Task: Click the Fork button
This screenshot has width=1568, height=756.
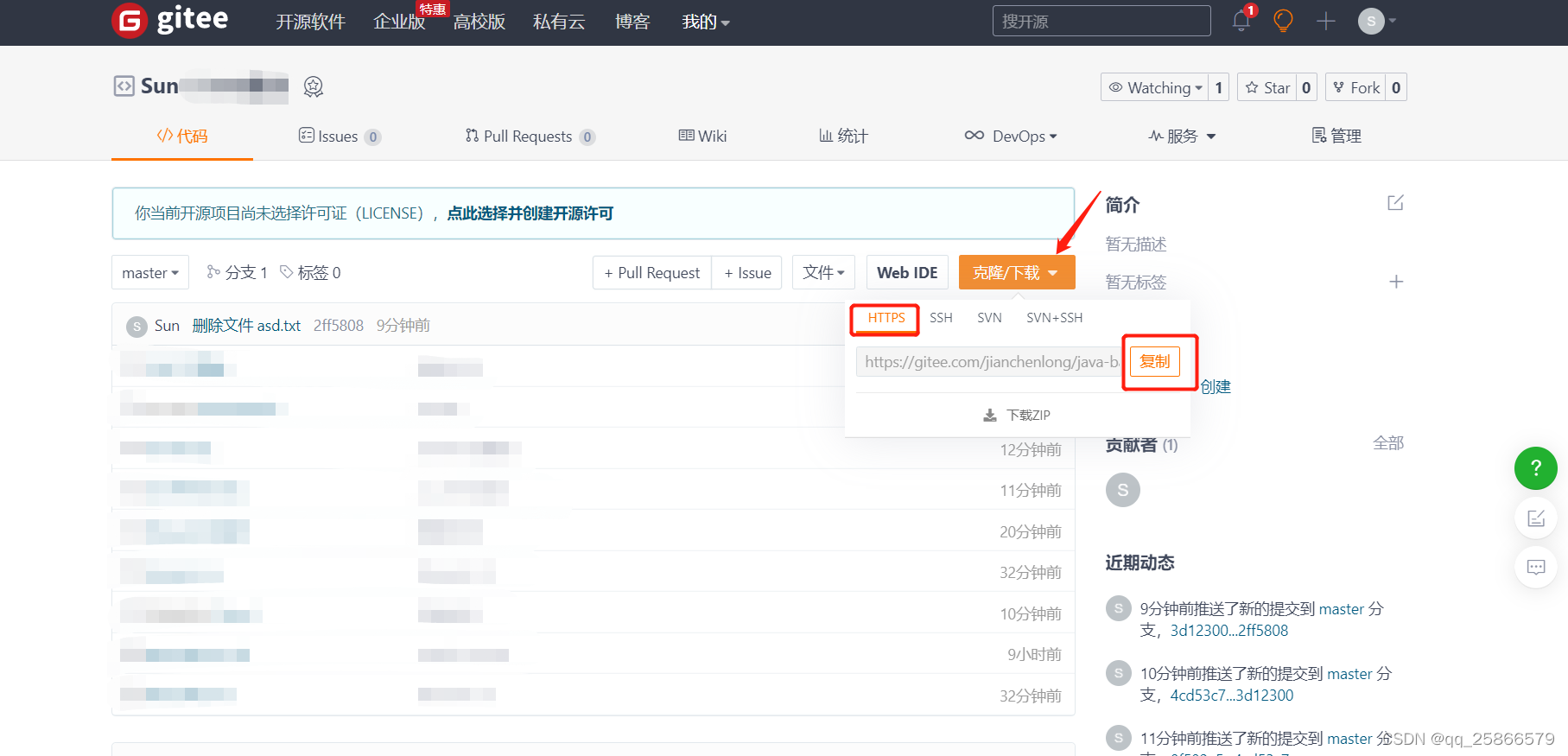Action: point(1355,87)
